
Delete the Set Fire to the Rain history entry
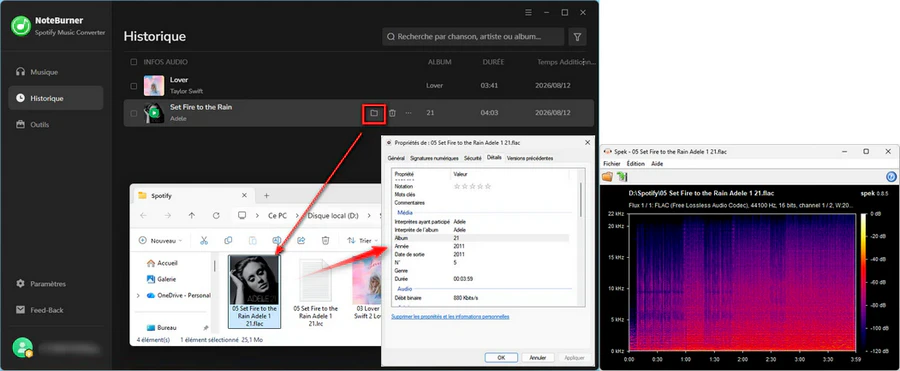pos(392,113)
